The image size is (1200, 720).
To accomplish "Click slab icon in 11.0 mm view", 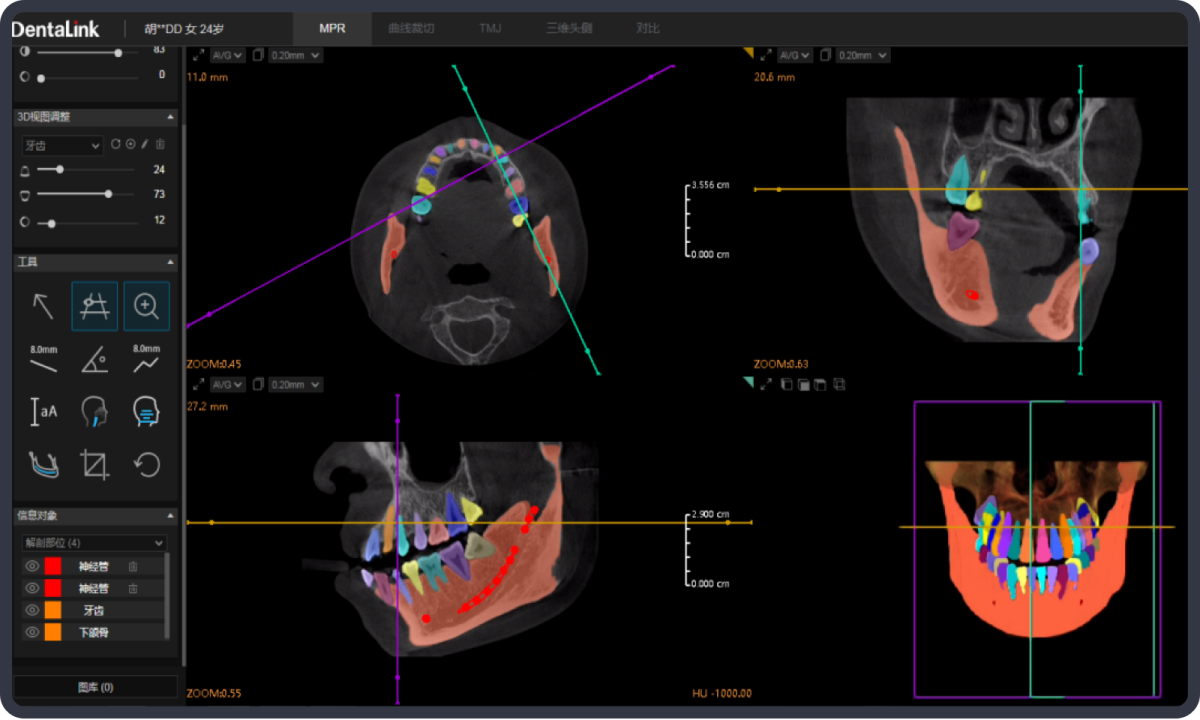I will [x=259, y=55].
